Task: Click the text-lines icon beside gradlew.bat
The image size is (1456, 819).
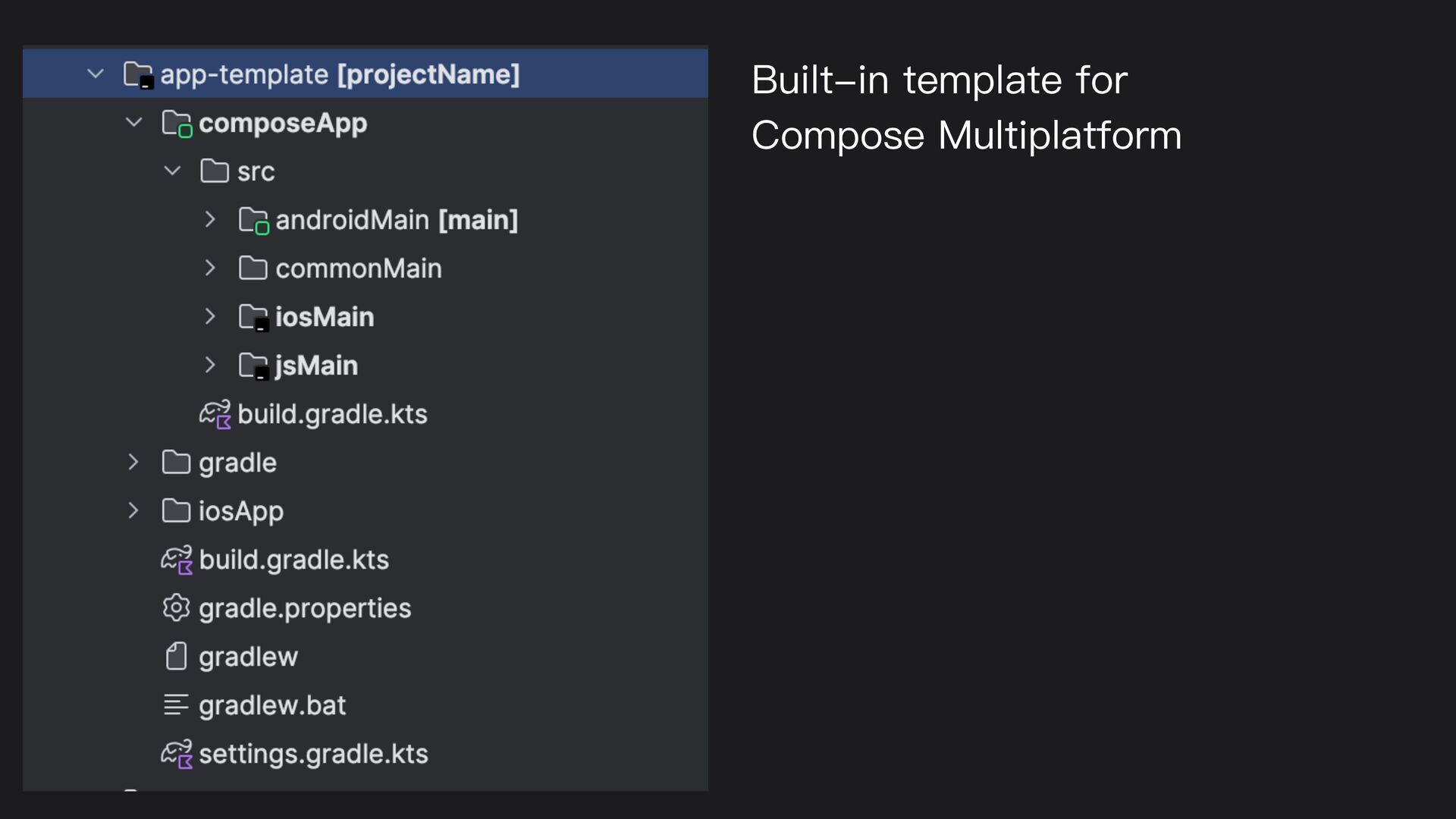Action: (176, 705)
